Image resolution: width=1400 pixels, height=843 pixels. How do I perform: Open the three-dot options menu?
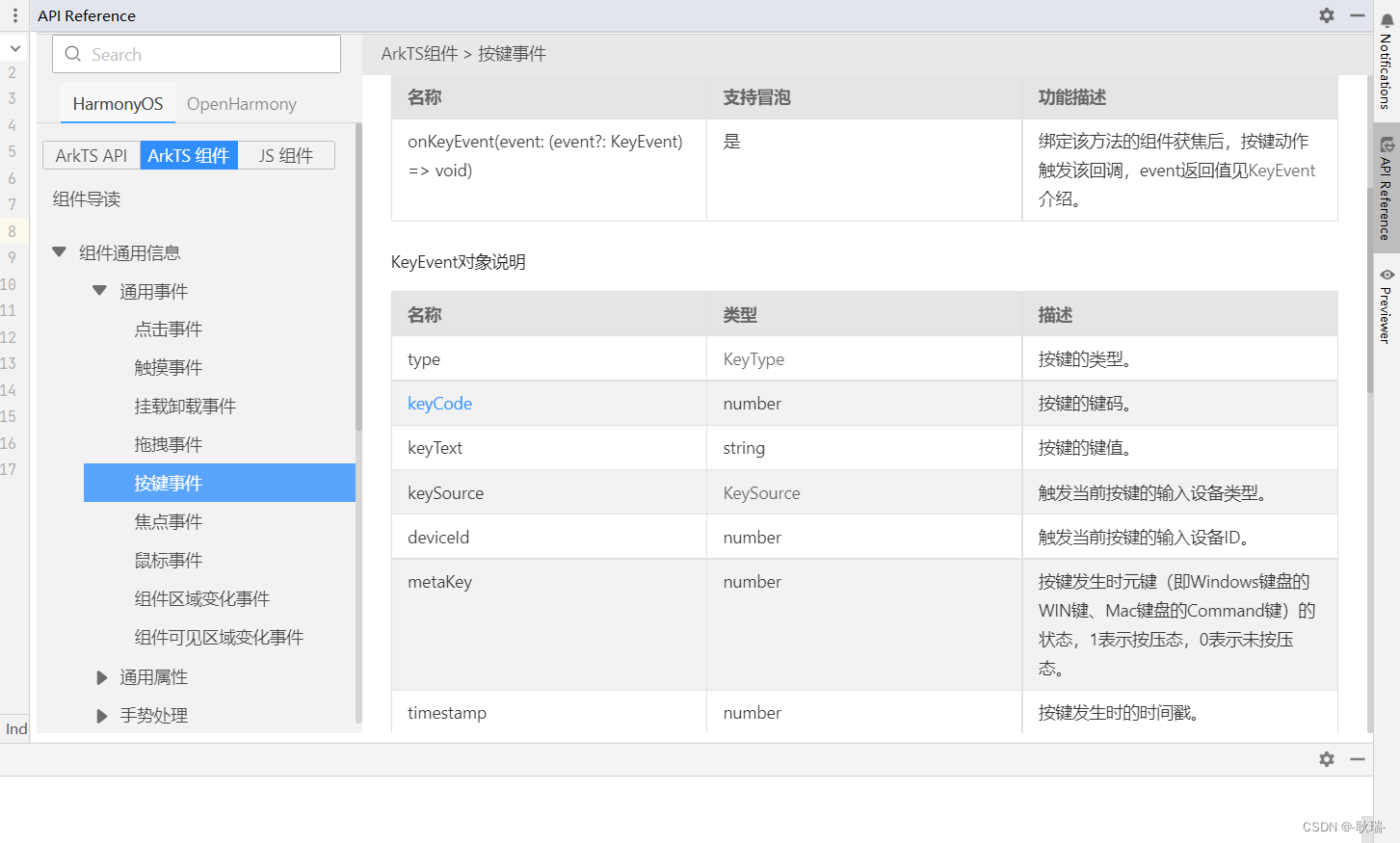point(14,15)
